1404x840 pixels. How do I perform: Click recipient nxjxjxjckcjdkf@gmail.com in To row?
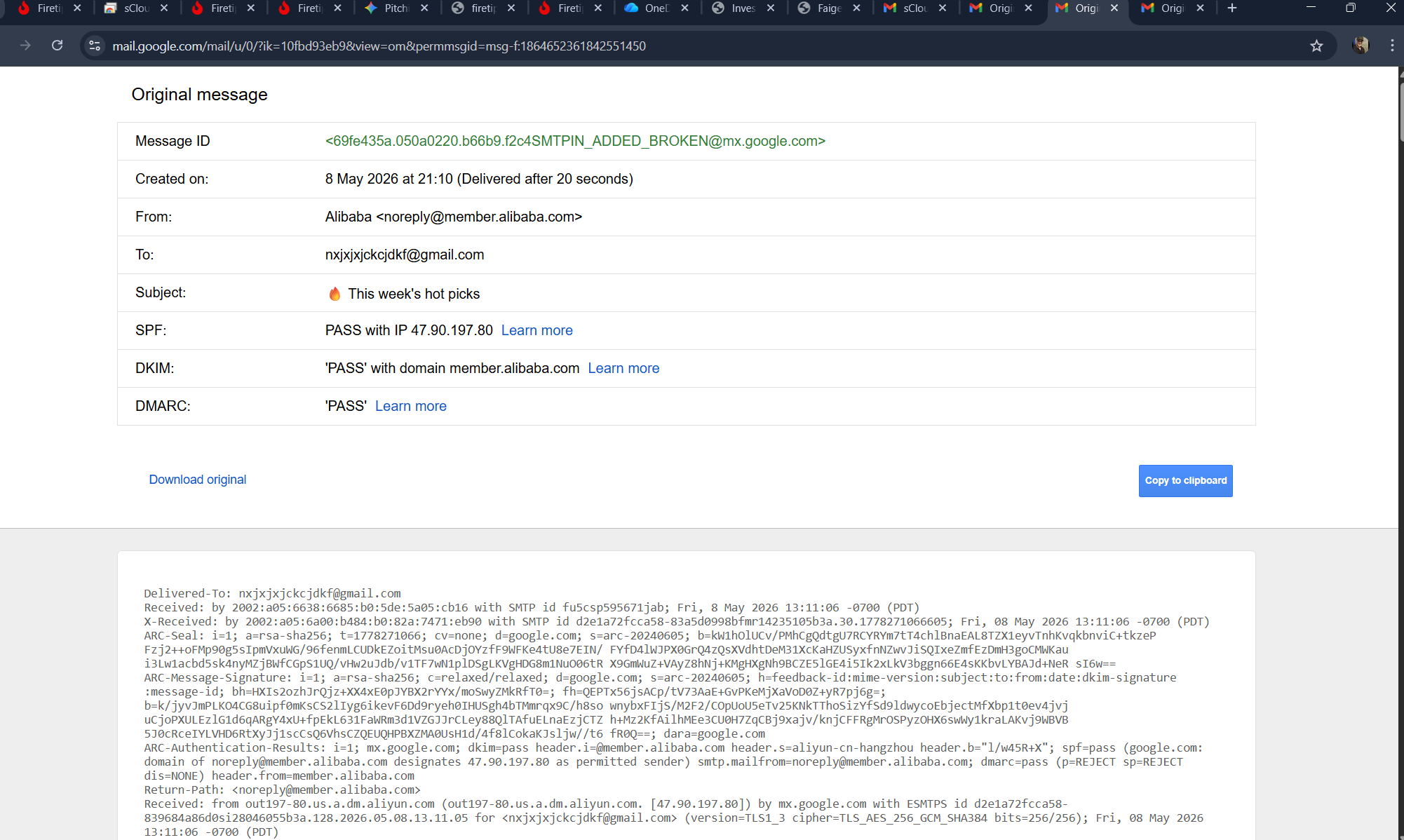click(x=405, y=255)
